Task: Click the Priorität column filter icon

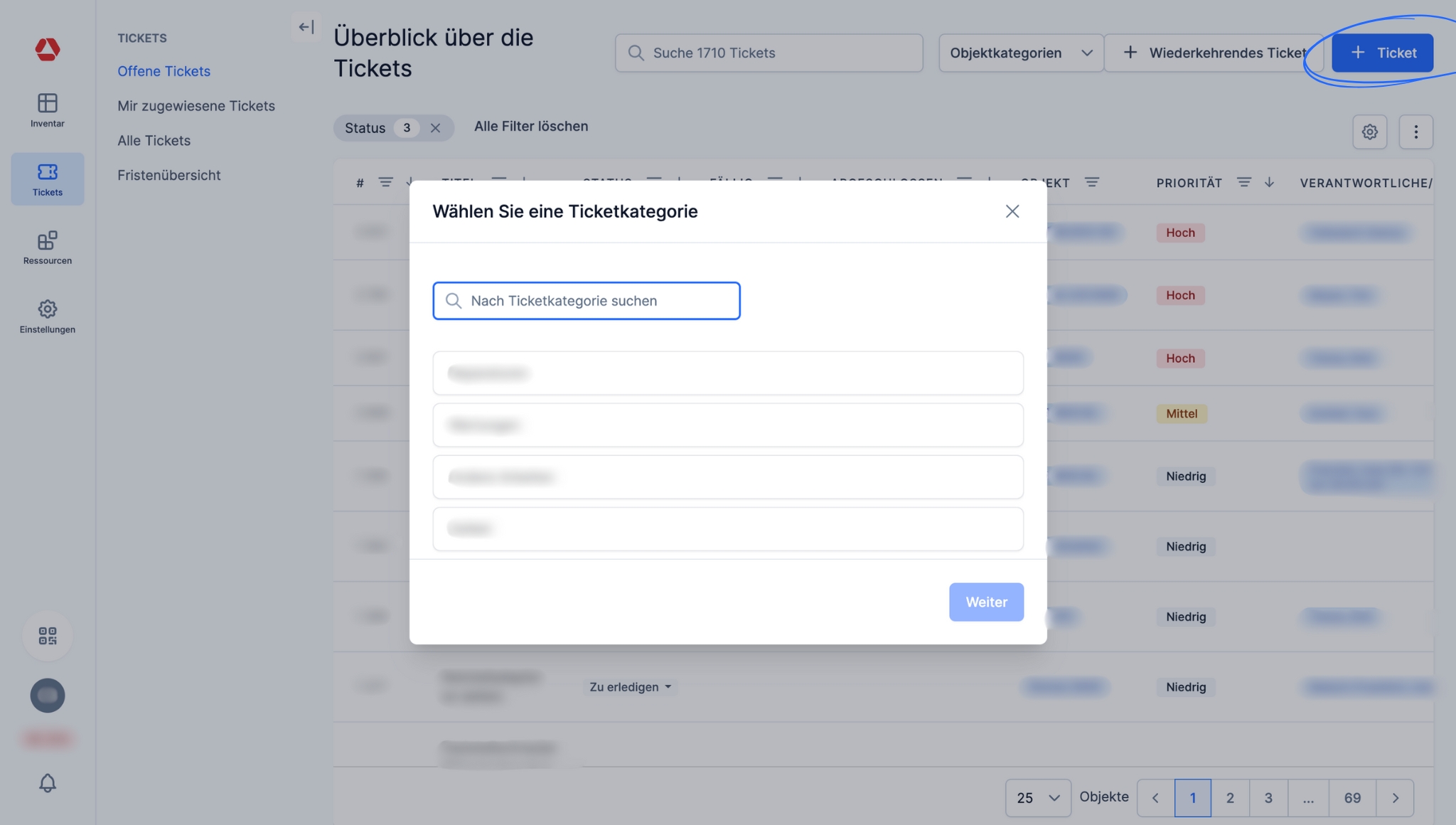Action: [1243, 183]
